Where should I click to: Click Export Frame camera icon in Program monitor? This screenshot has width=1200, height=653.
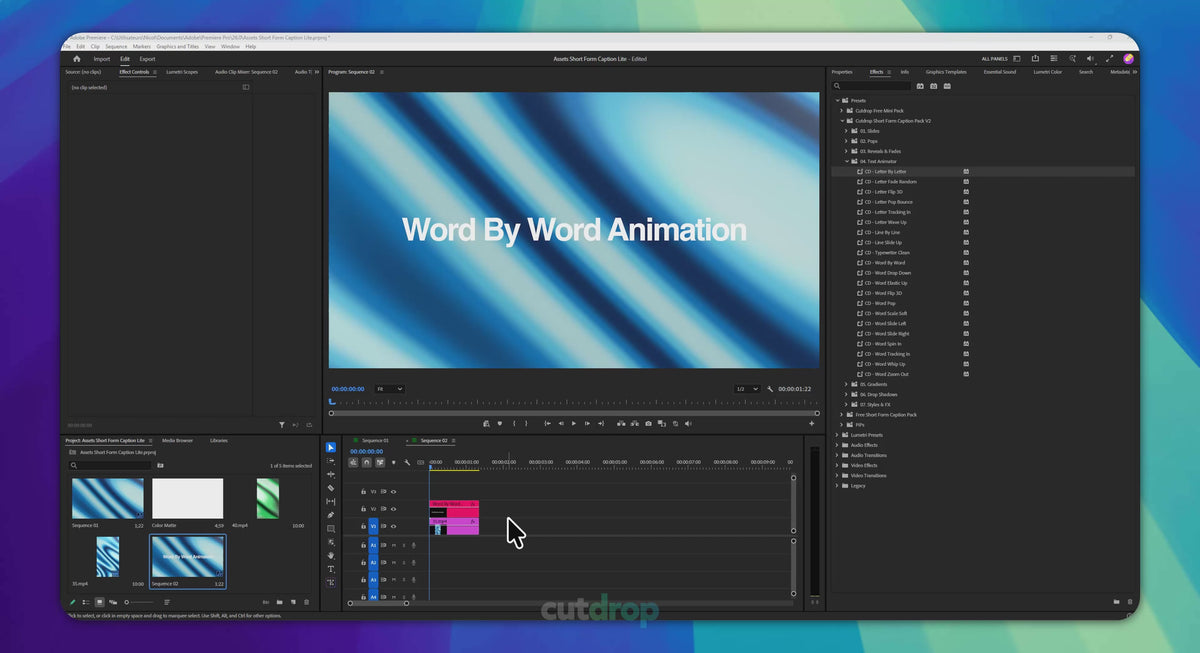[648, 423]
